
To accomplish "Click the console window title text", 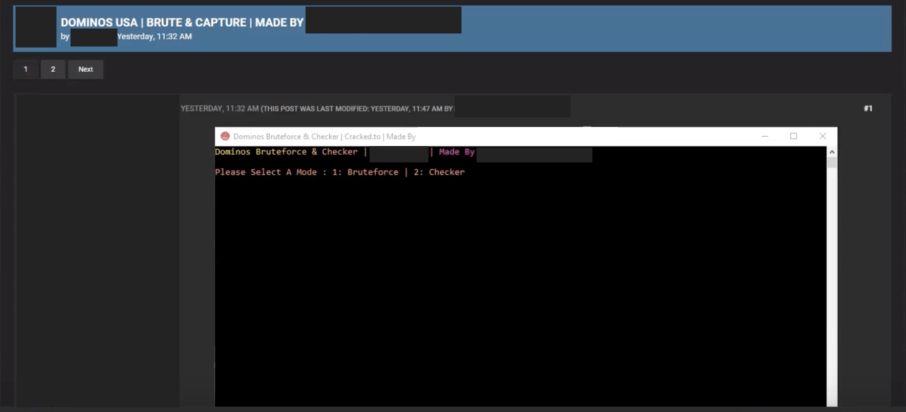I will tap(324, 136).
